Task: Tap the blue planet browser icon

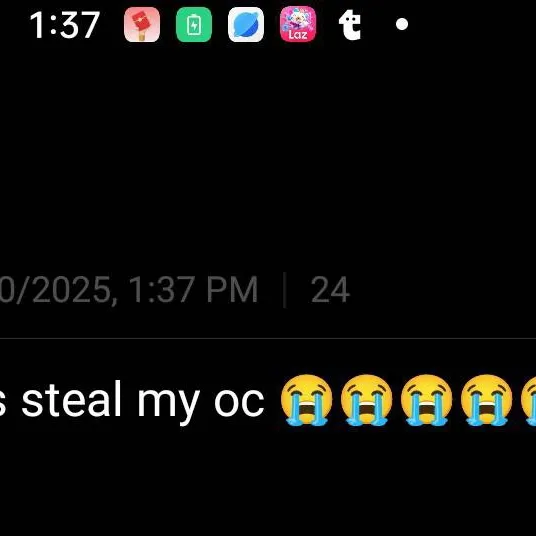Action: coord(246,24)
